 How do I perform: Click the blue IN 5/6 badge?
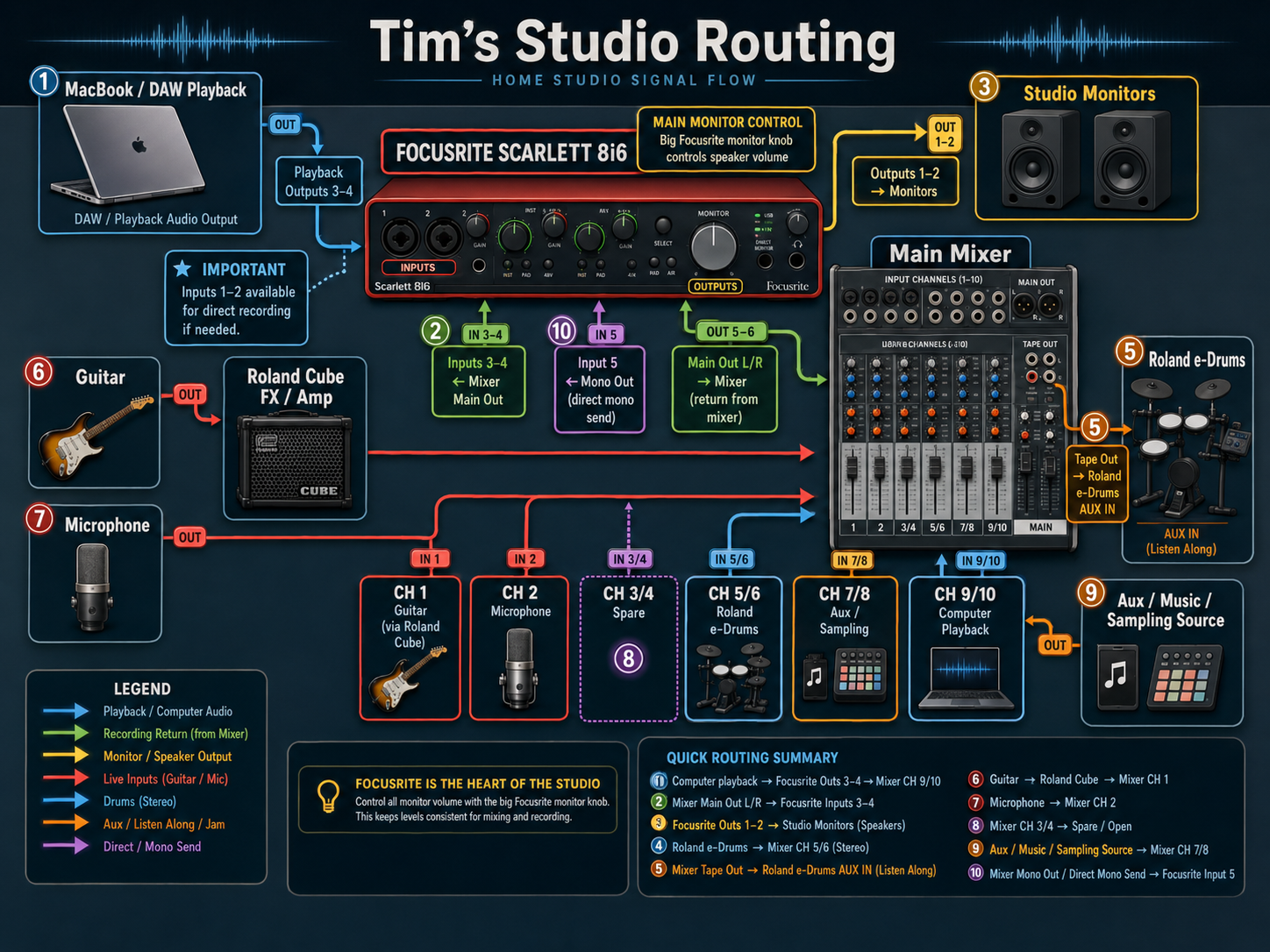click(x=731, y=558)
